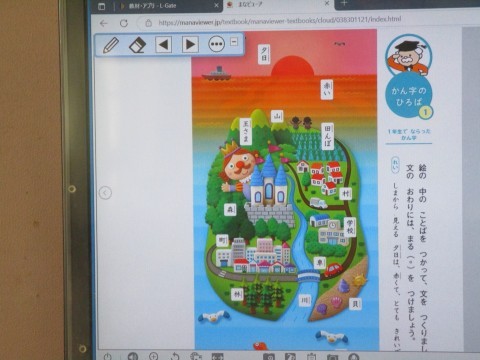
Task: Click the zoom-in magnifier at bottom
Action: click(153, 356)
